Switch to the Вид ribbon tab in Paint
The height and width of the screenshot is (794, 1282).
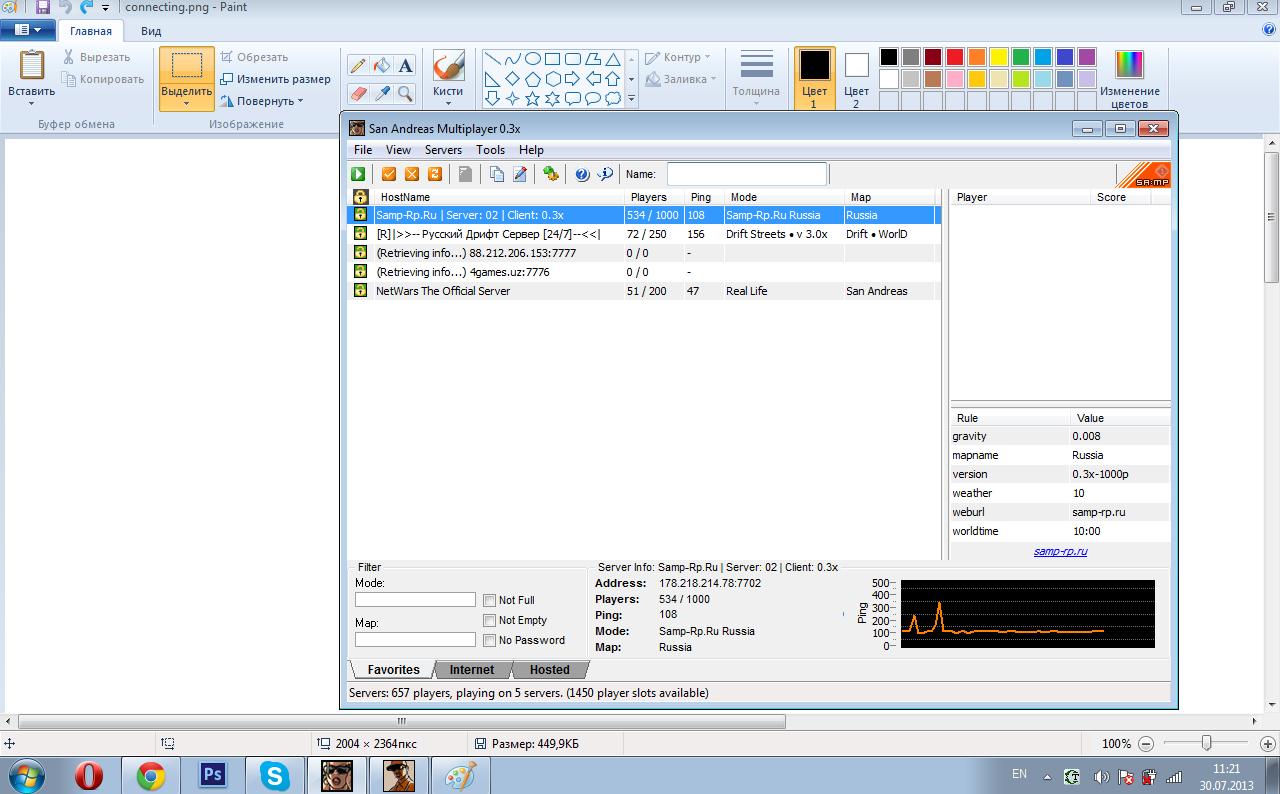coord(151,31)
